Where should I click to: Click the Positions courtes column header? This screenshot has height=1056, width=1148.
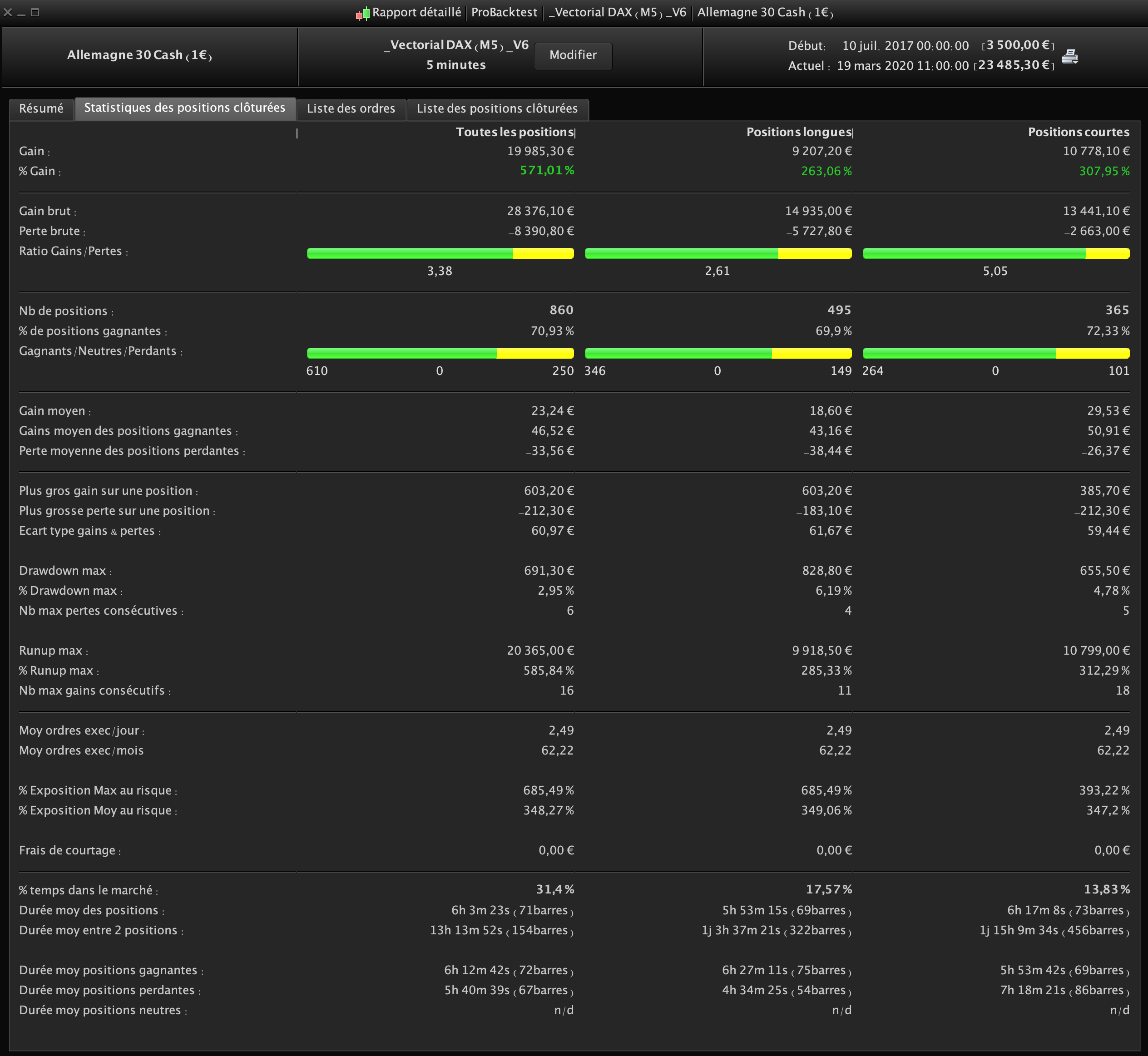pos(1078,132)
